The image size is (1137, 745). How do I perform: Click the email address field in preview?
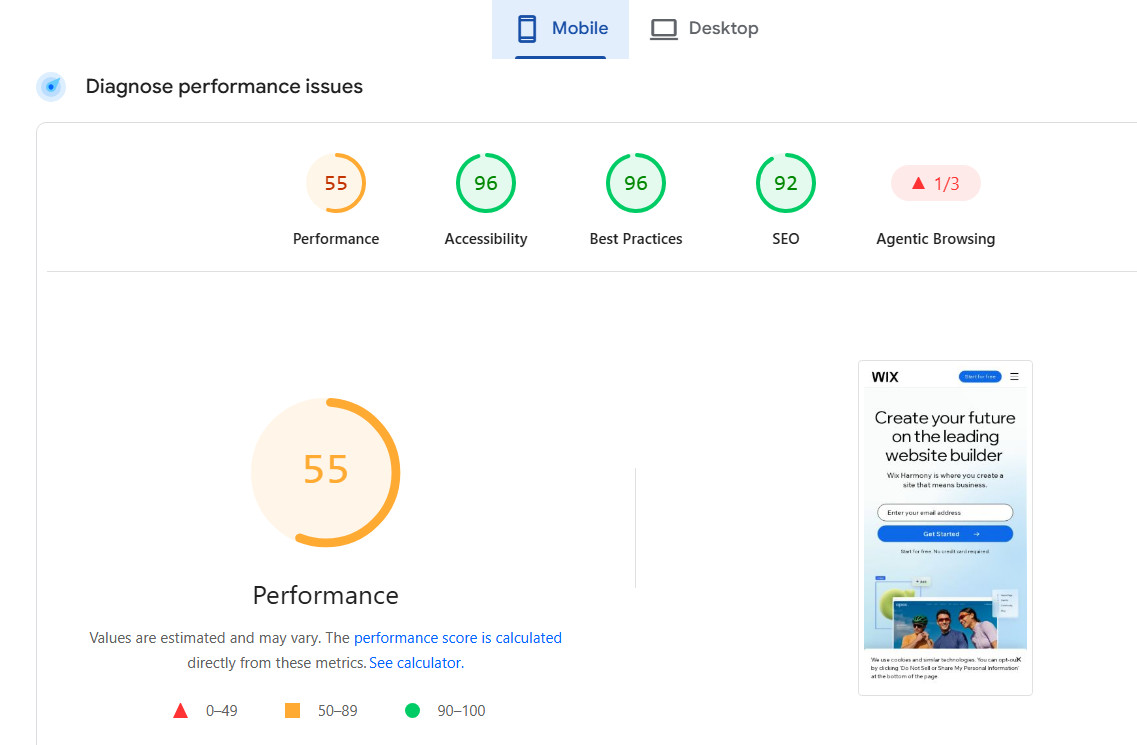(945, 513)
